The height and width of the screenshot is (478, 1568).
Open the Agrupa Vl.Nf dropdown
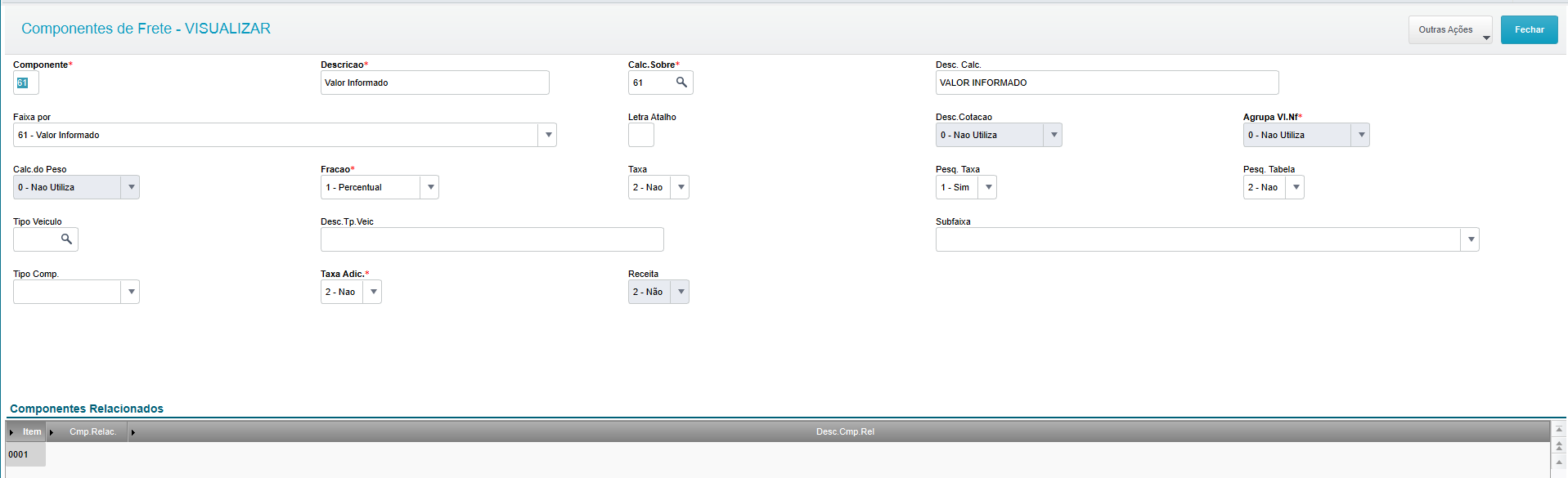[x=1361, y=135]
